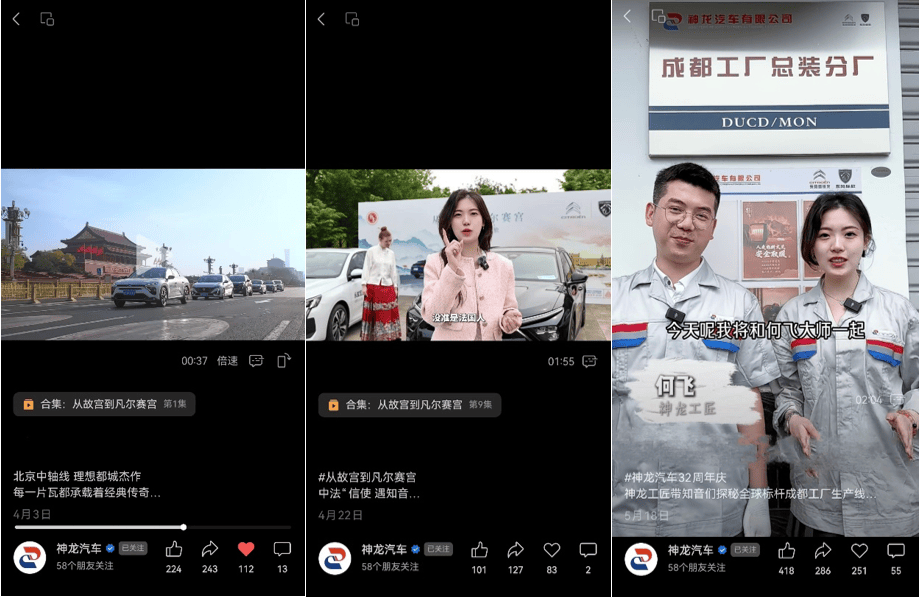Toggle danmaku comments on the first video
Image resolution: width=919 pixels, height=597 pixels.
coord(256,361)
